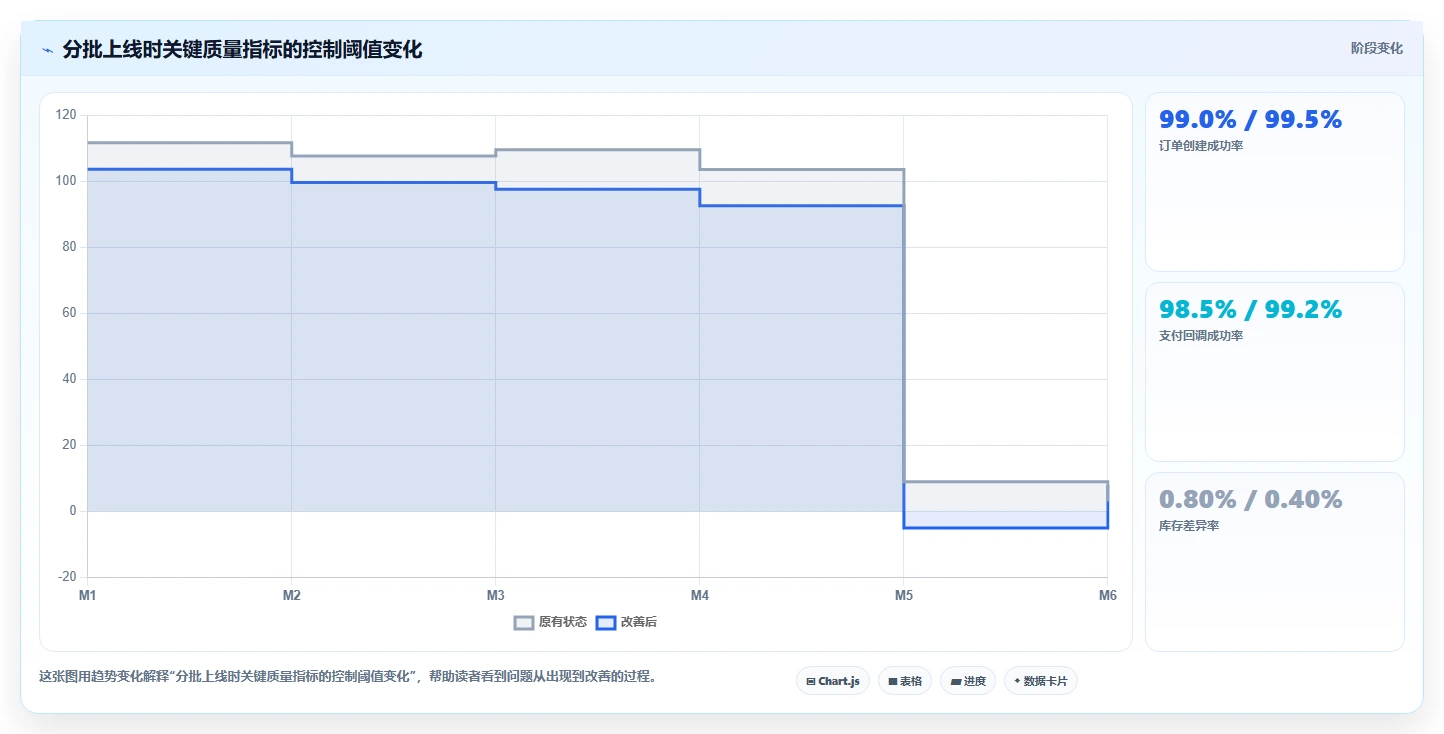
Task: Click the M1 x-axis label
Action: coord(88,596)
